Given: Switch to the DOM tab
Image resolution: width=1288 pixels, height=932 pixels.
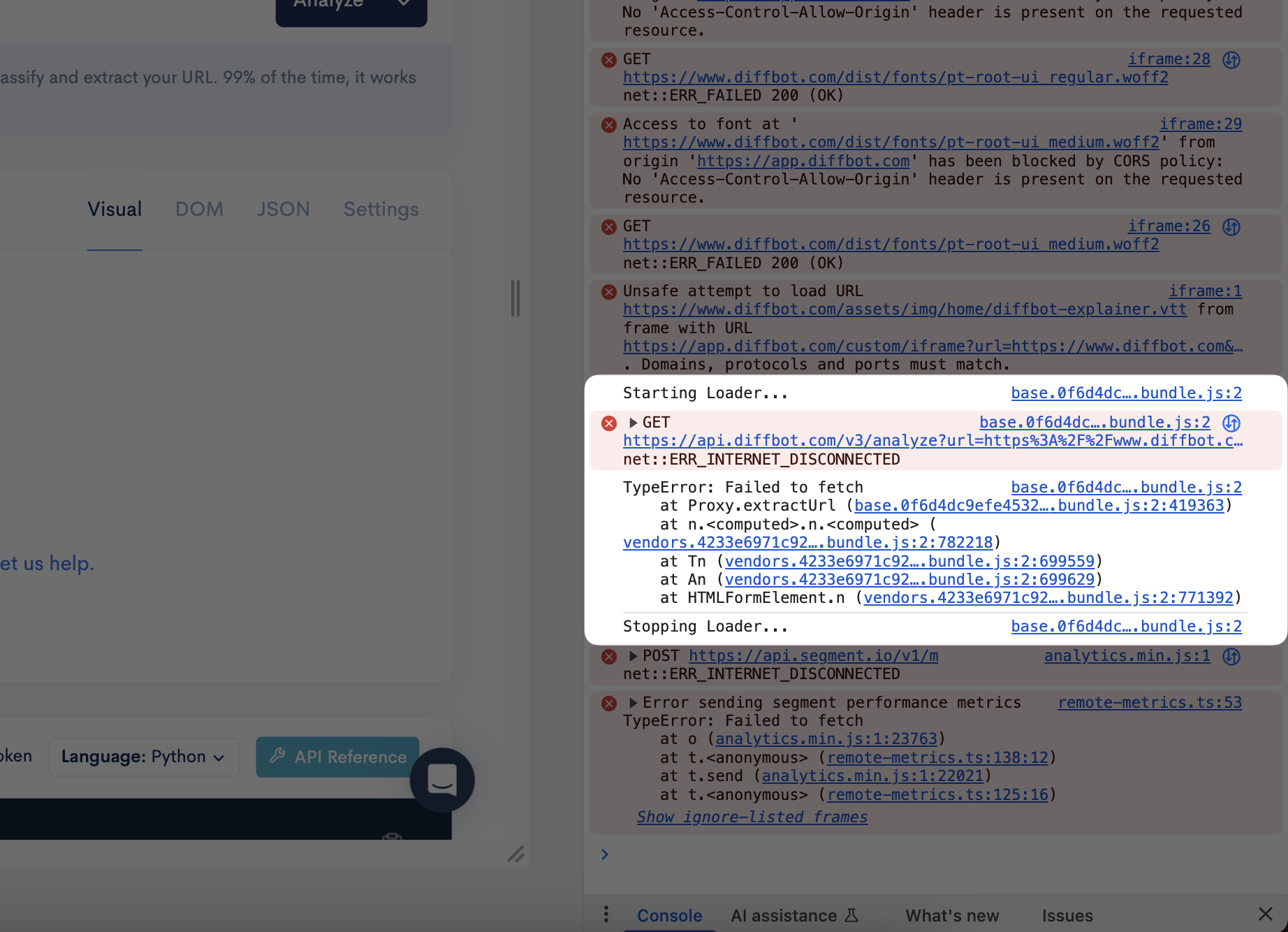Looking at the screenshot, I should pyautogui.click(x=199, y=210).
